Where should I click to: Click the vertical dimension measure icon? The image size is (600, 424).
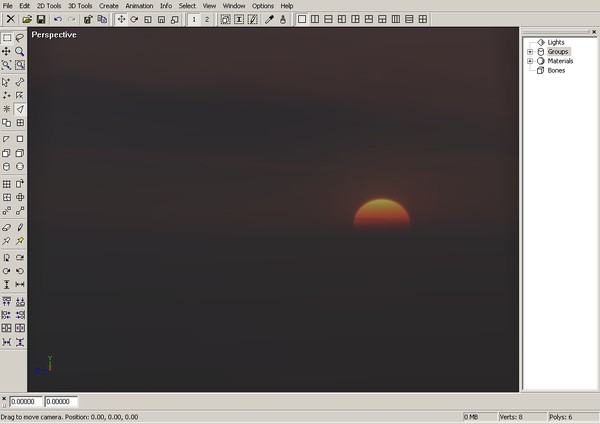(x=7, y=284)
